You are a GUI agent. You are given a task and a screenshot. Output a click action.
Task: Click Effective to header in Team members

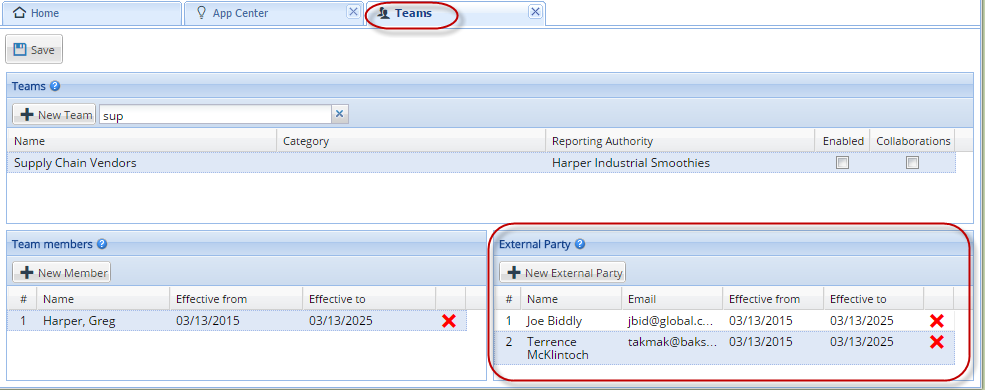369,299
